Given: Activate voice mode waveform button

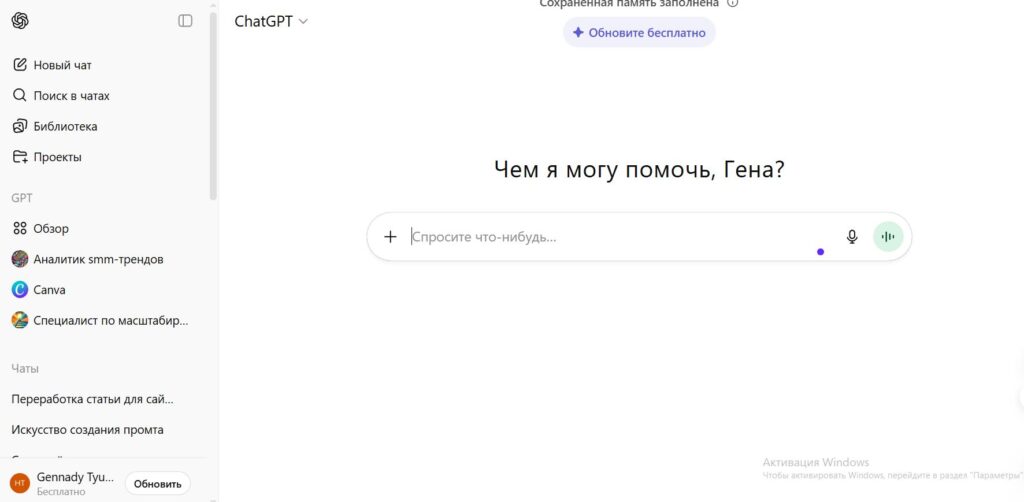Looking at the screenshot, I should [x=888, y=237].
